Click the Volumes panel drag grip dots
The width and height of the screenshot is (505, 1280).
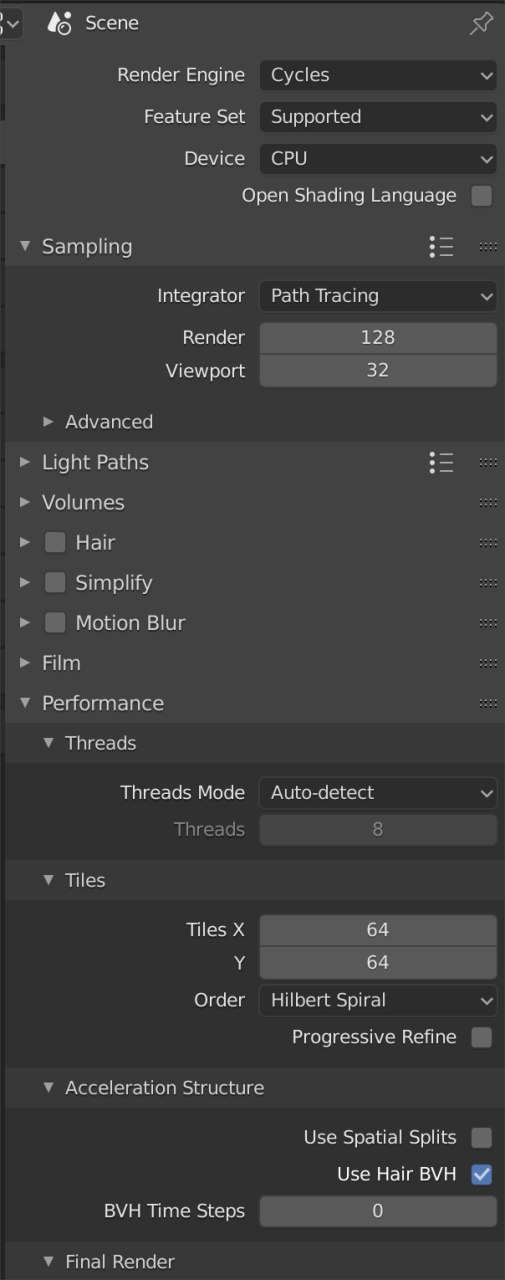tap(488, 502)
